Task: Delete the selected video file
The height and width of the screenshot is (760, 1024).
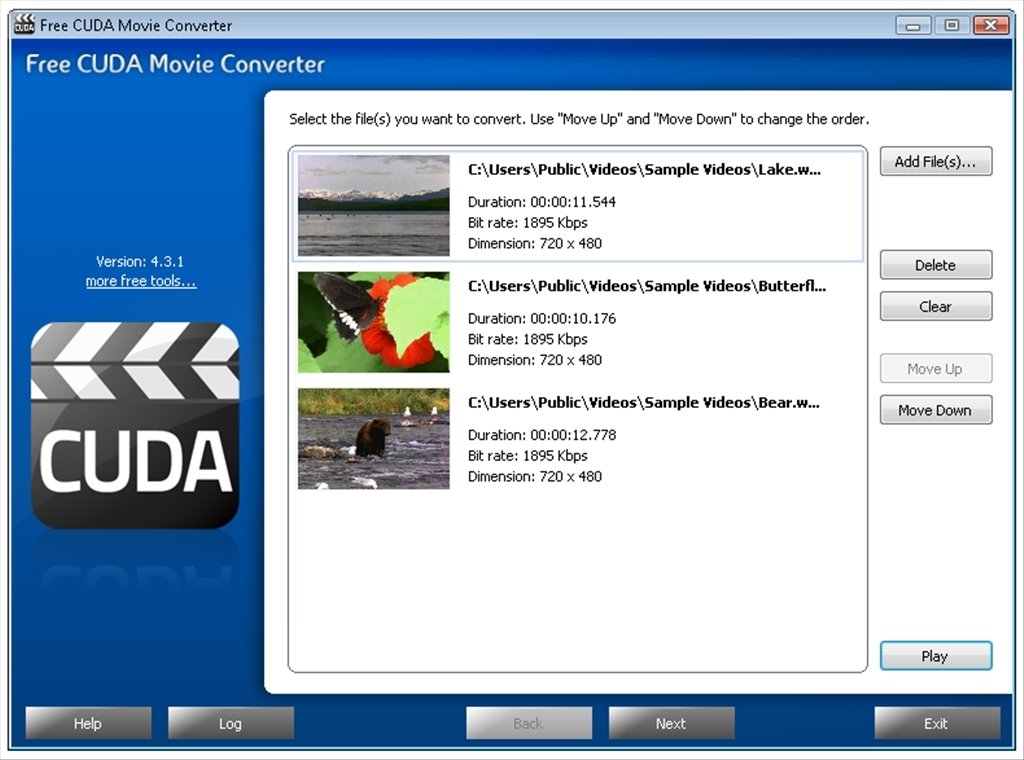Action: coord(936,265)
